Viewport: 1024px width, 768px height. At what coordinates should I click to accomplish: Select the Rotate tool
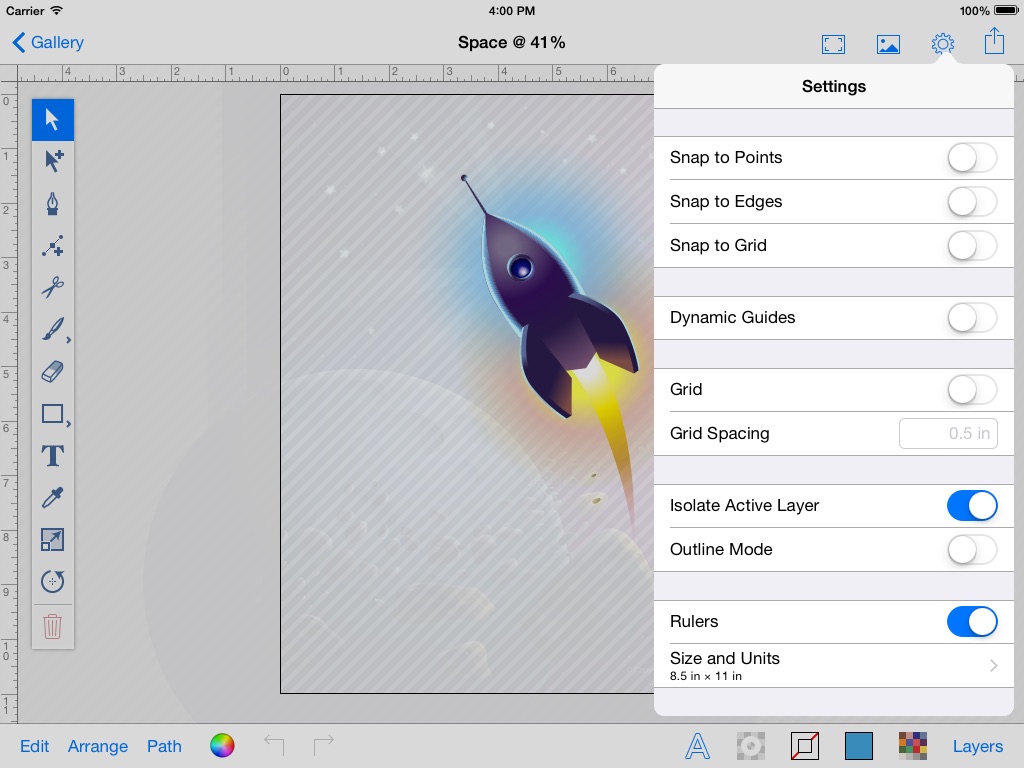point(52,581)
